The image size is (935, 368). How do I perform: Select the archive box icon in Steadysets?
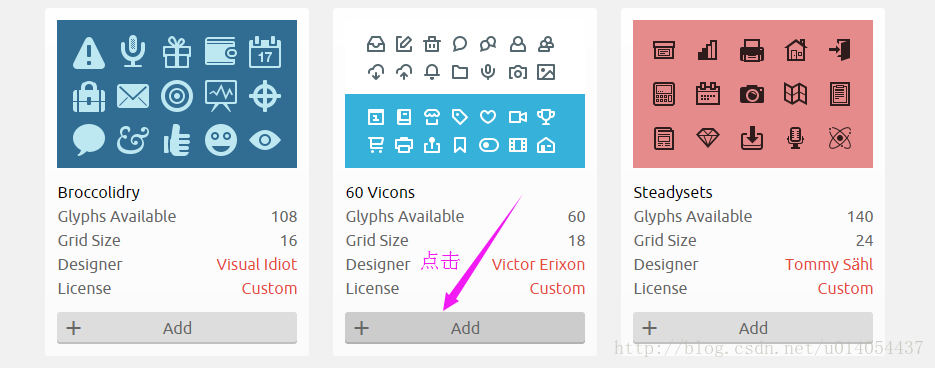[664, 50]
